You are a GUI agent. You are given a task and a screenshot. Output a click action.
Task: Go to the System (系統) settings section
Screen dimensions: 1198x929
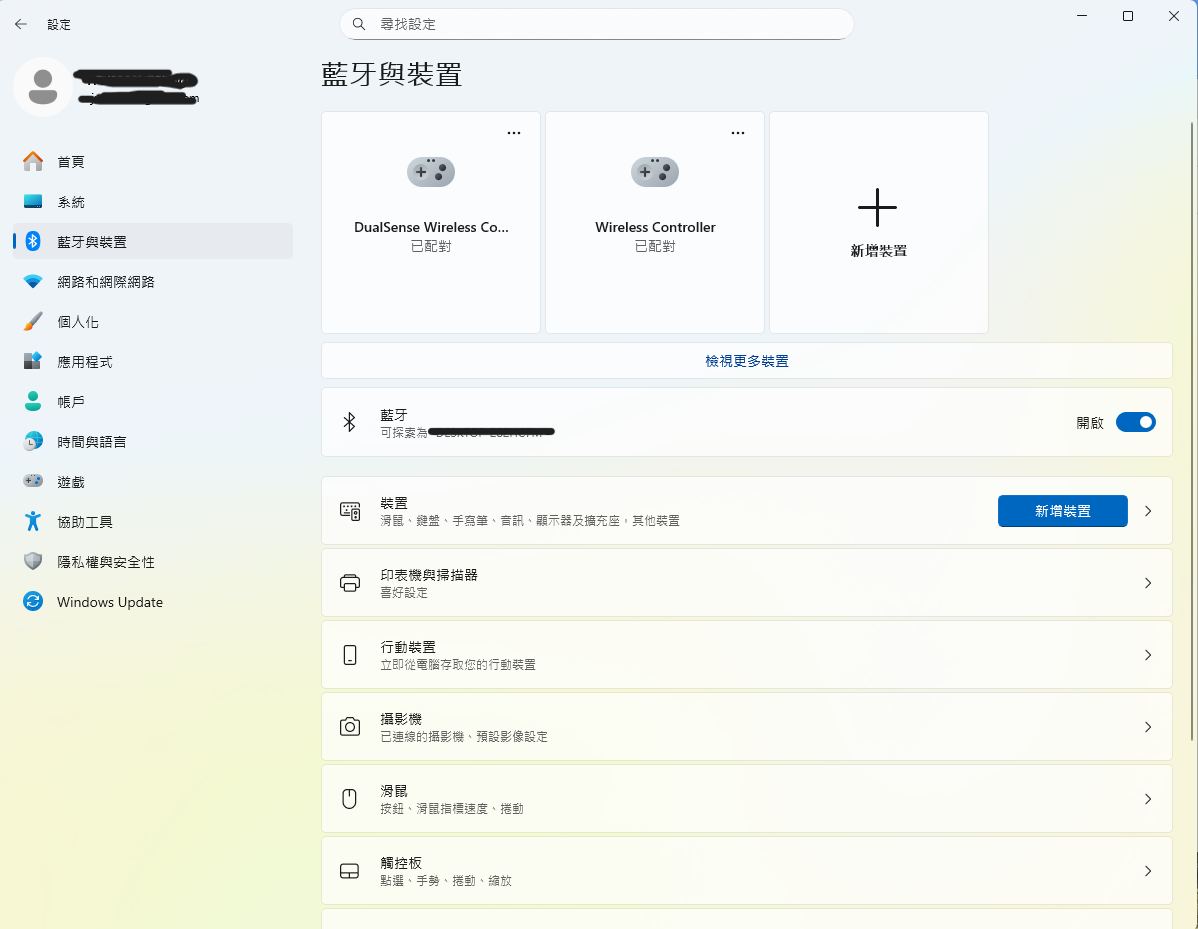71,202
